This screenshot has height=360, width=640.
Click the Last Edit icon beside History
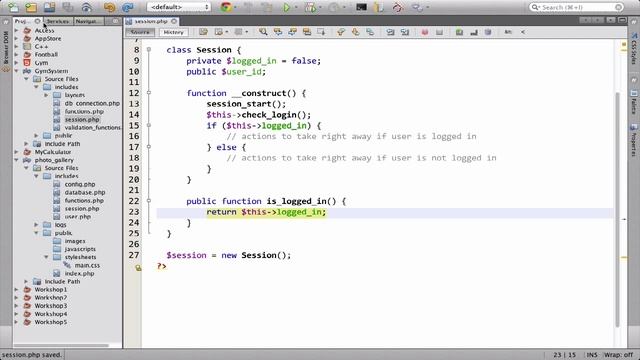[x=203, y=32]
